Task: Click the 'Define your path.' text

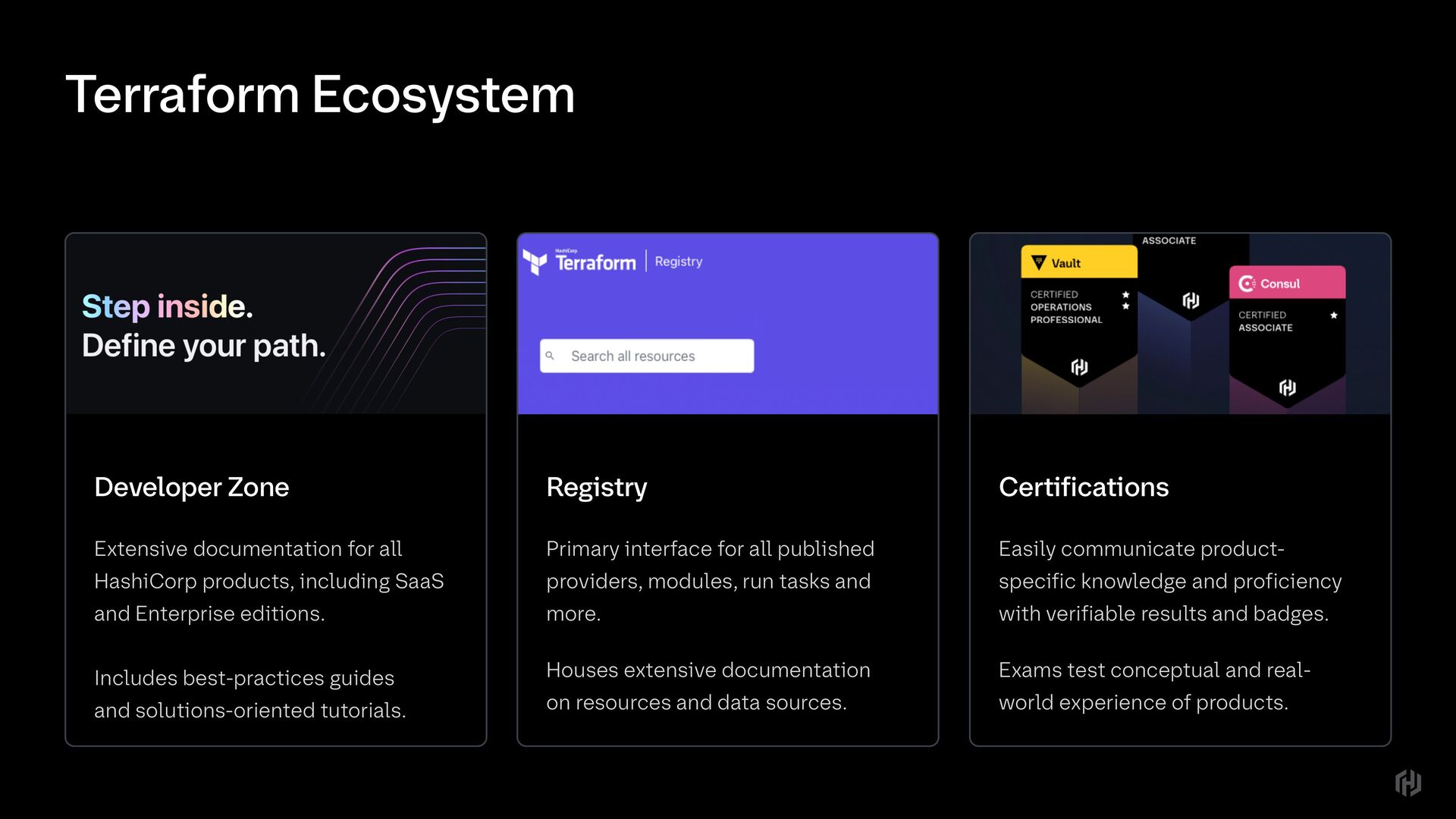Action: tap(204, 346)
